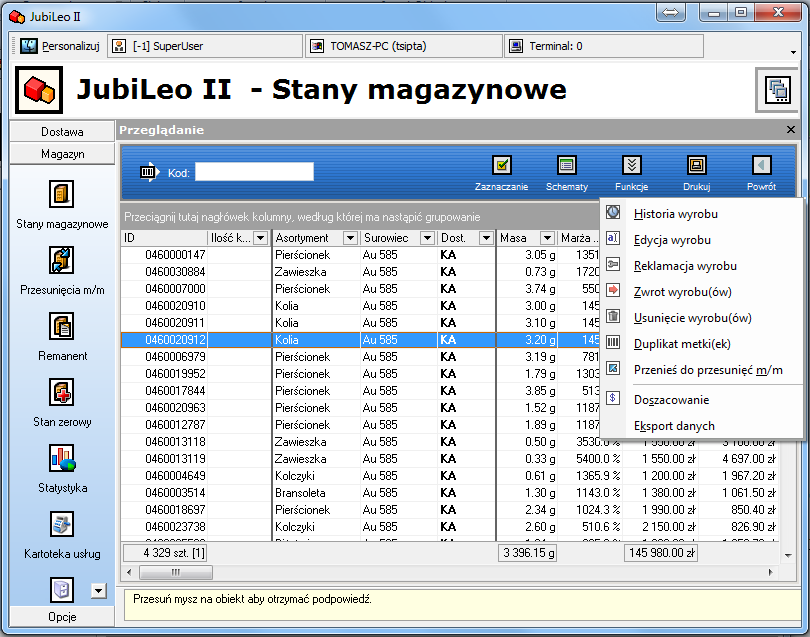The width and height of the screenshot is (810, 637).
Task: Click the double-arrow button in title bar
Action: click(x=671, y=13)
